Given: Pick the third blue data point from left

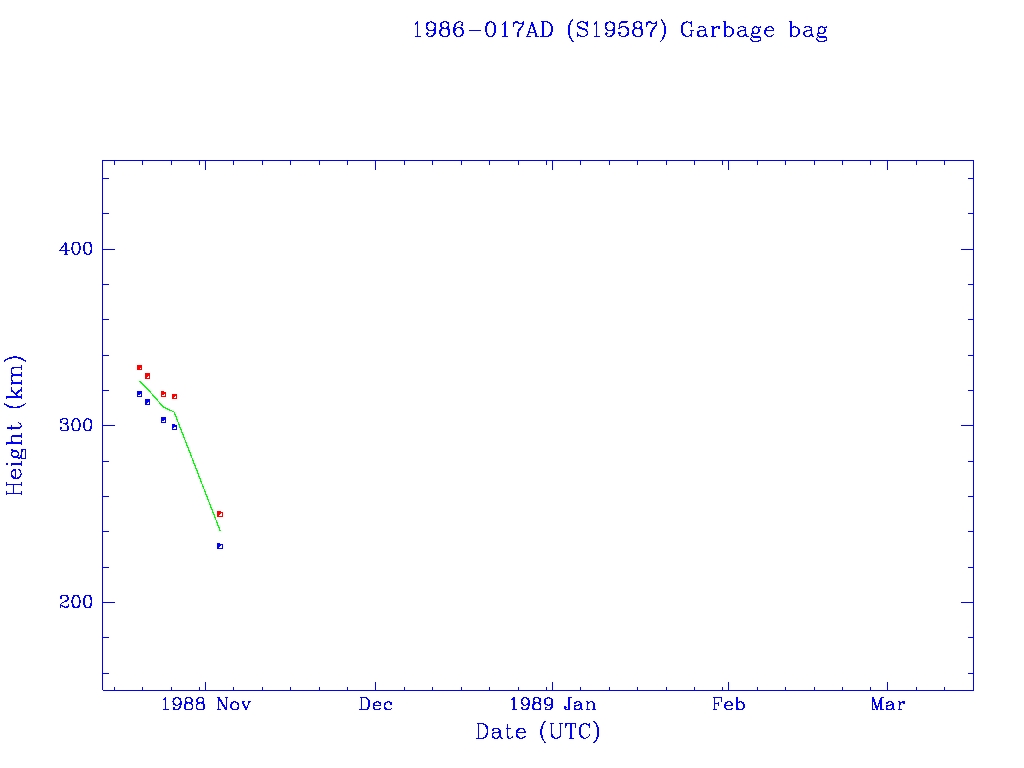Looking at the screenshot, I should pos(163,420).
